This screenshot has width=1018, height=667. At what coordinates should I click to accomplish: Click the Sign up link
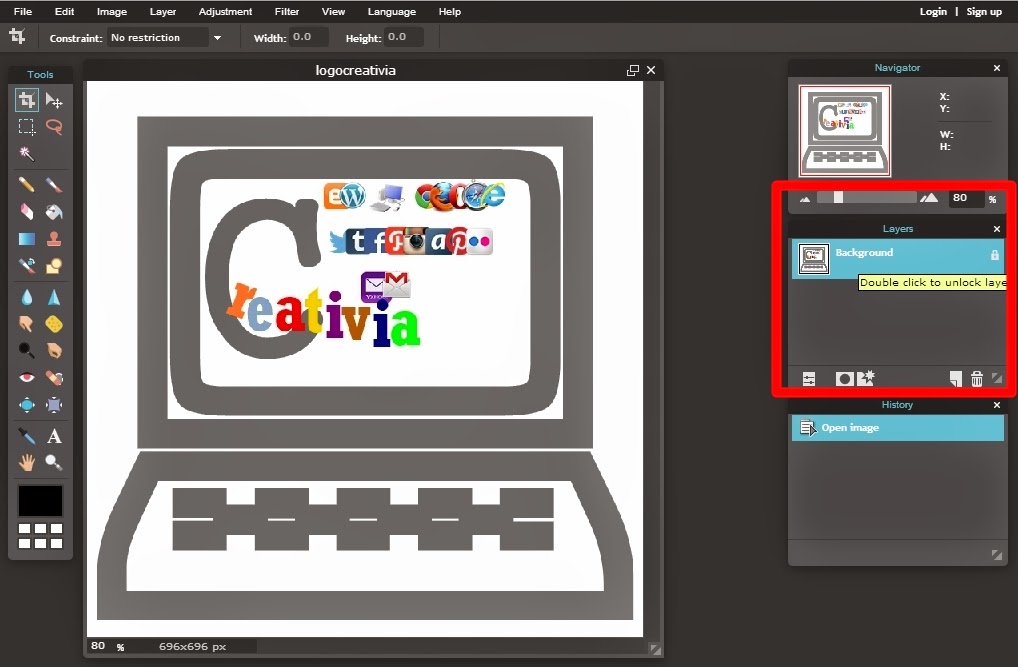tap(984, 12)
